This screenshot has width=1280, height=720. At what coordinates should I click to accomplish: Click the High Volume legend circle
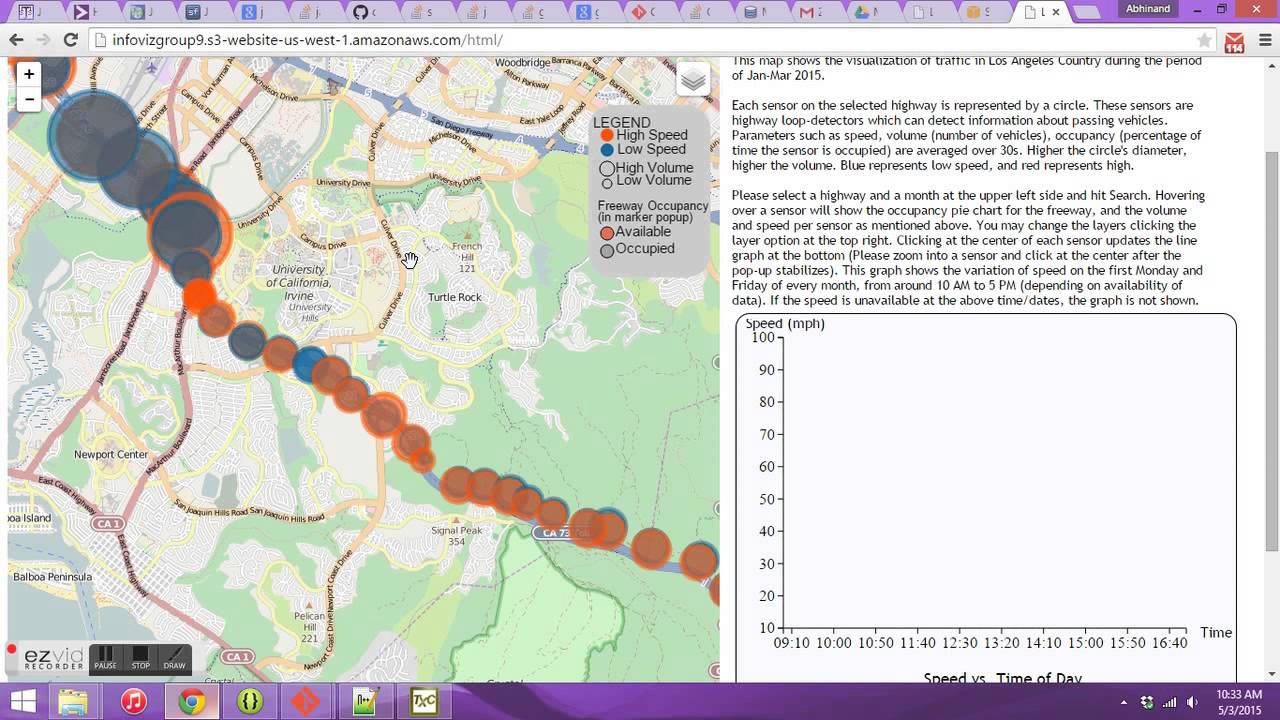pos(607,169)
